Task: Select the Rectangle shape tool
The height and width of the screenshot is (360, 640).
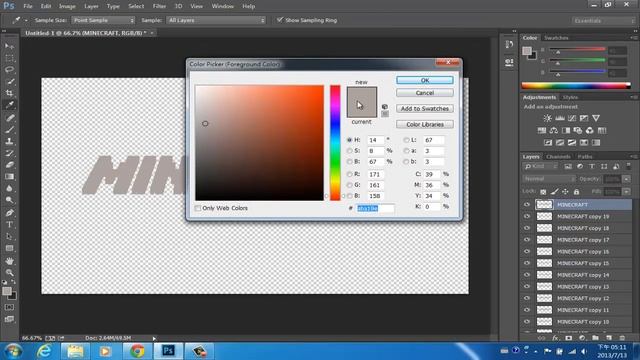Action: coord(9,248)
